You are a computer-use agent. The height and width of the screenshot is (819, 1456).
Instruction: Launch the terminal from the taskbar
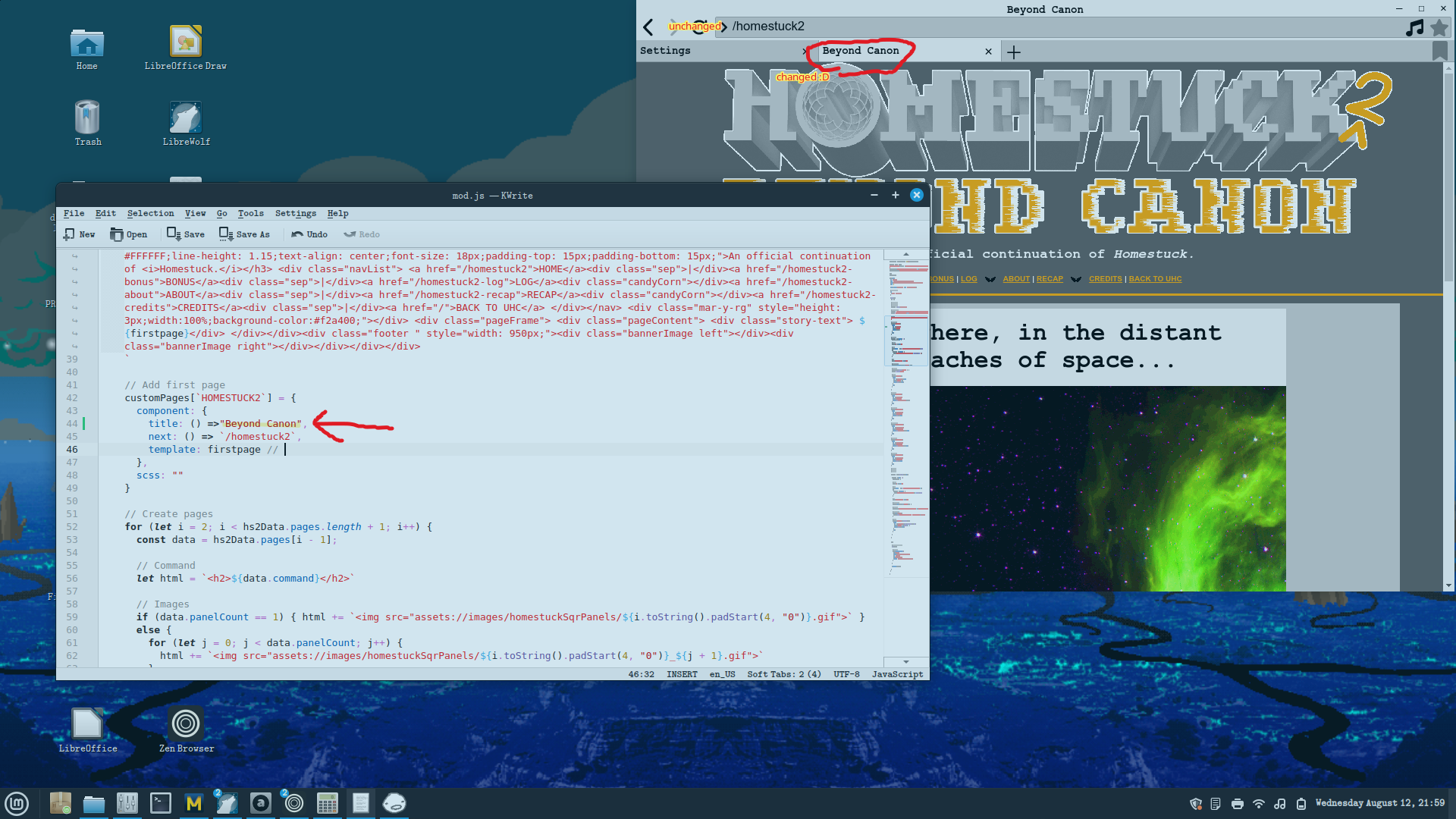tap(161, 803)
